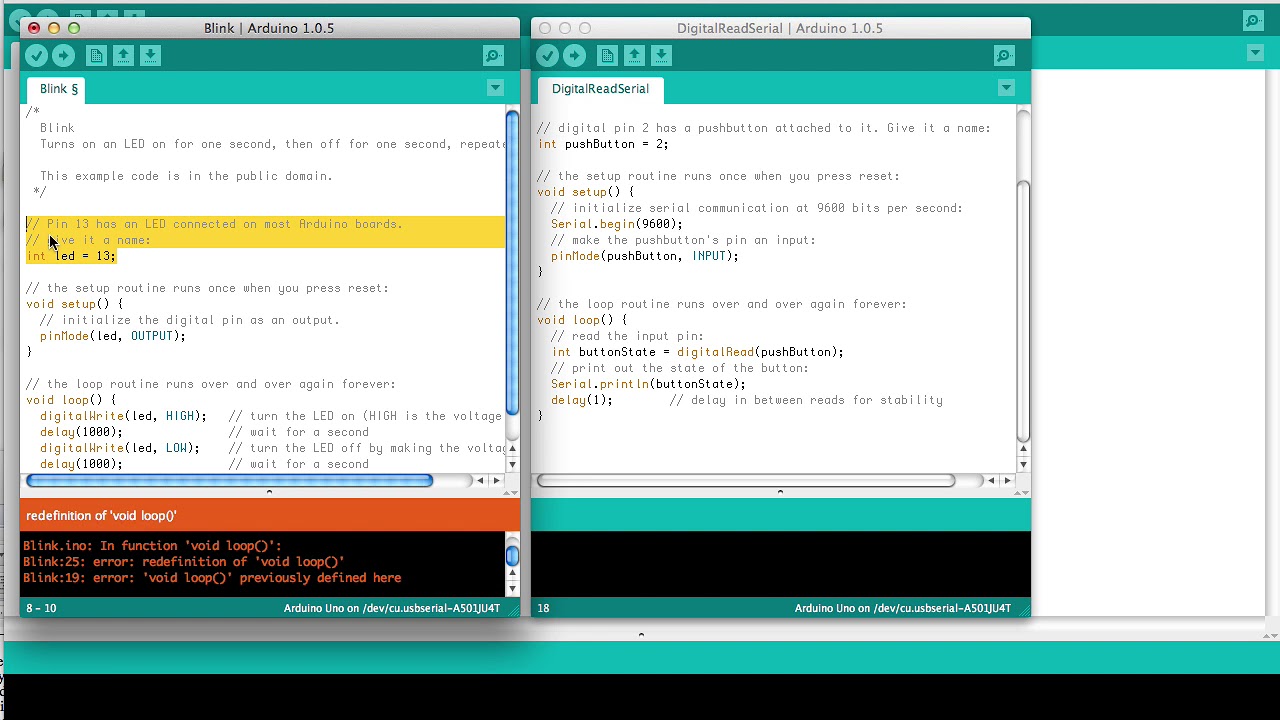Click 'int pushButton = 2;' line
This screenshot has width=1280, height=720.
click(603, 144)
